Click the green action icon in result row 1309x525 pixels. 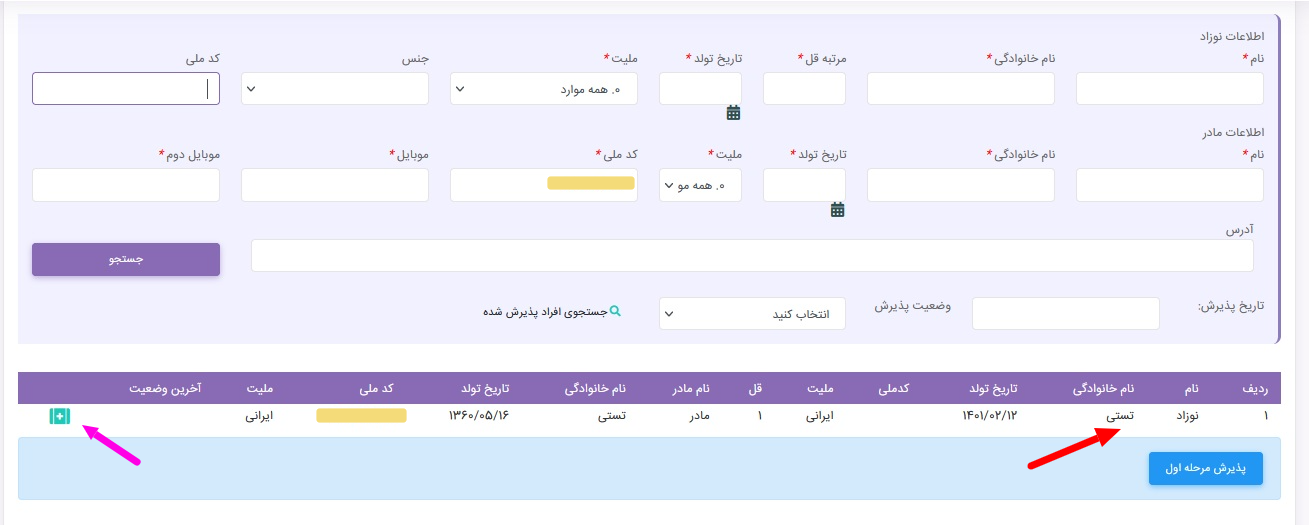(60, 416)
